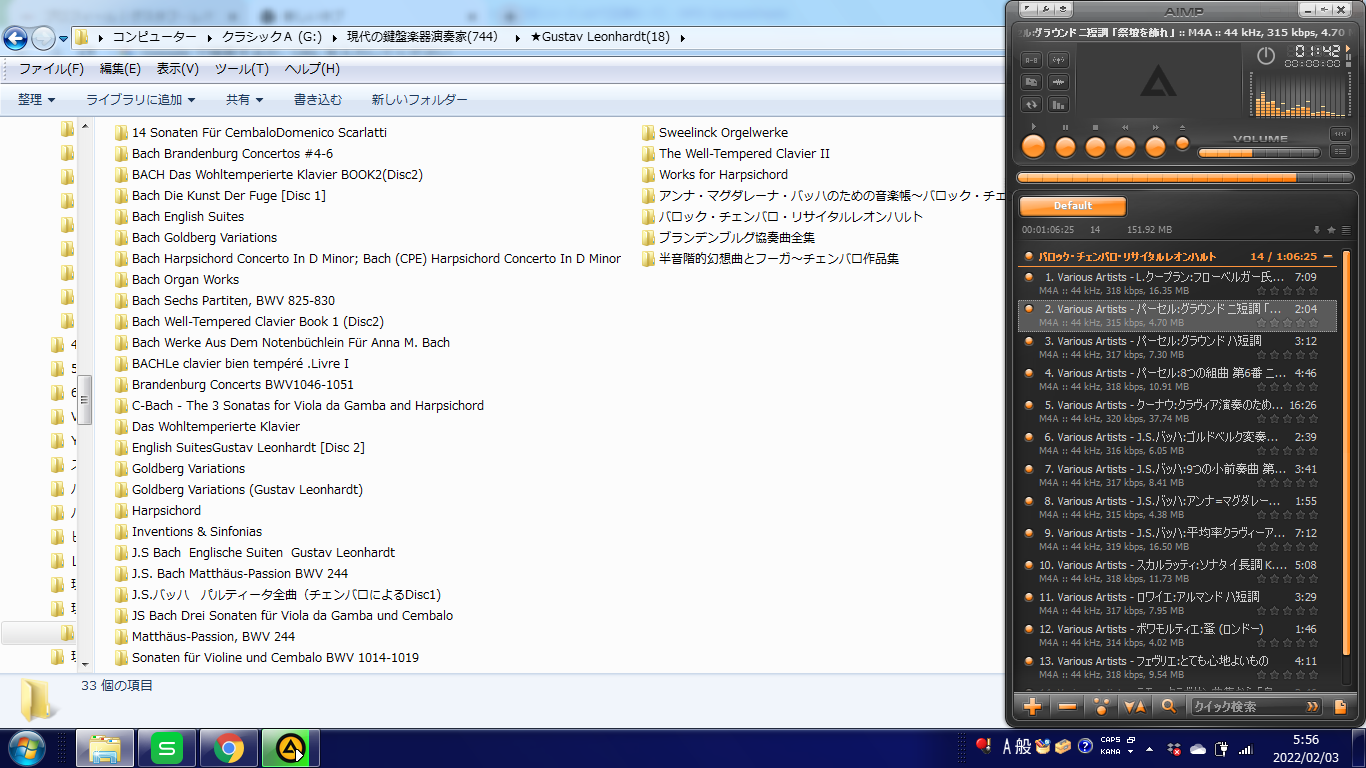The image size is (1366, 768).
Task: Click the 新しいフォルダー button
Action: pos(419,100)
